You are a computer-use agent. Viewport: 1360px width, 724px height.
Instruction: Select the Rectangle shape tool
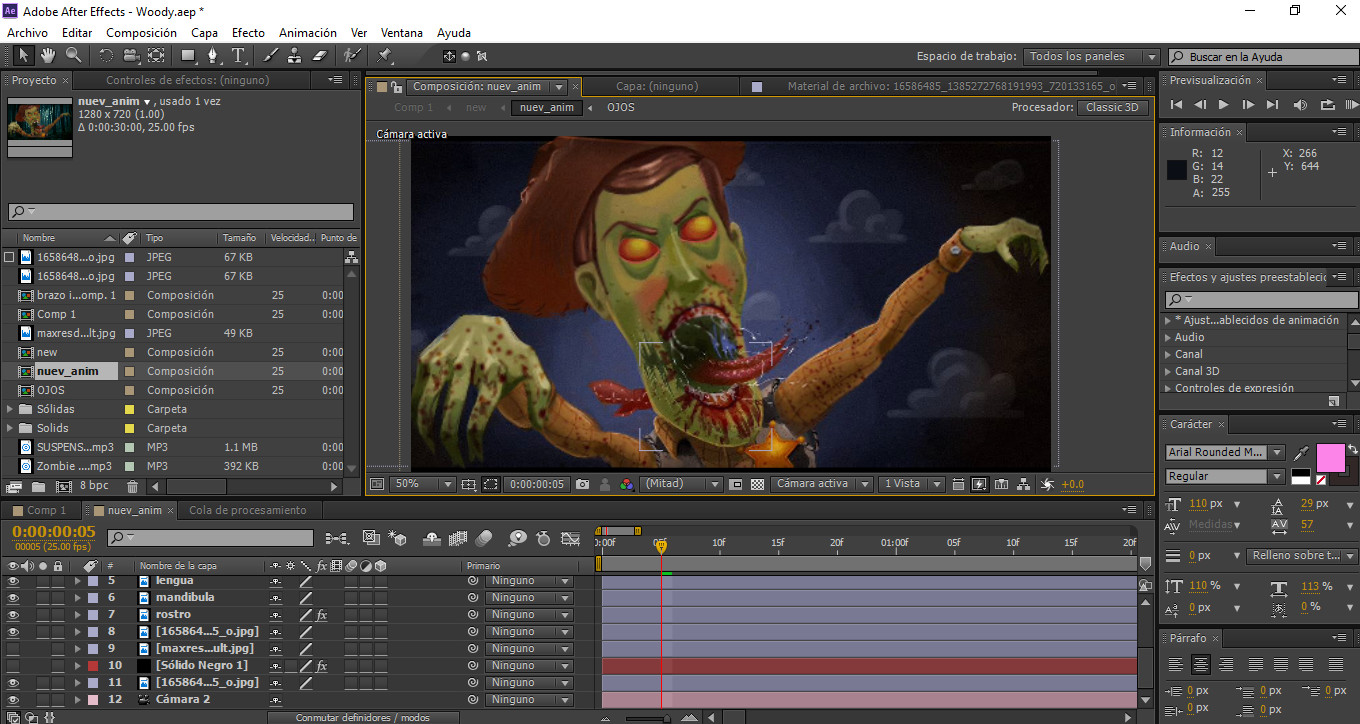click(188, 55)
